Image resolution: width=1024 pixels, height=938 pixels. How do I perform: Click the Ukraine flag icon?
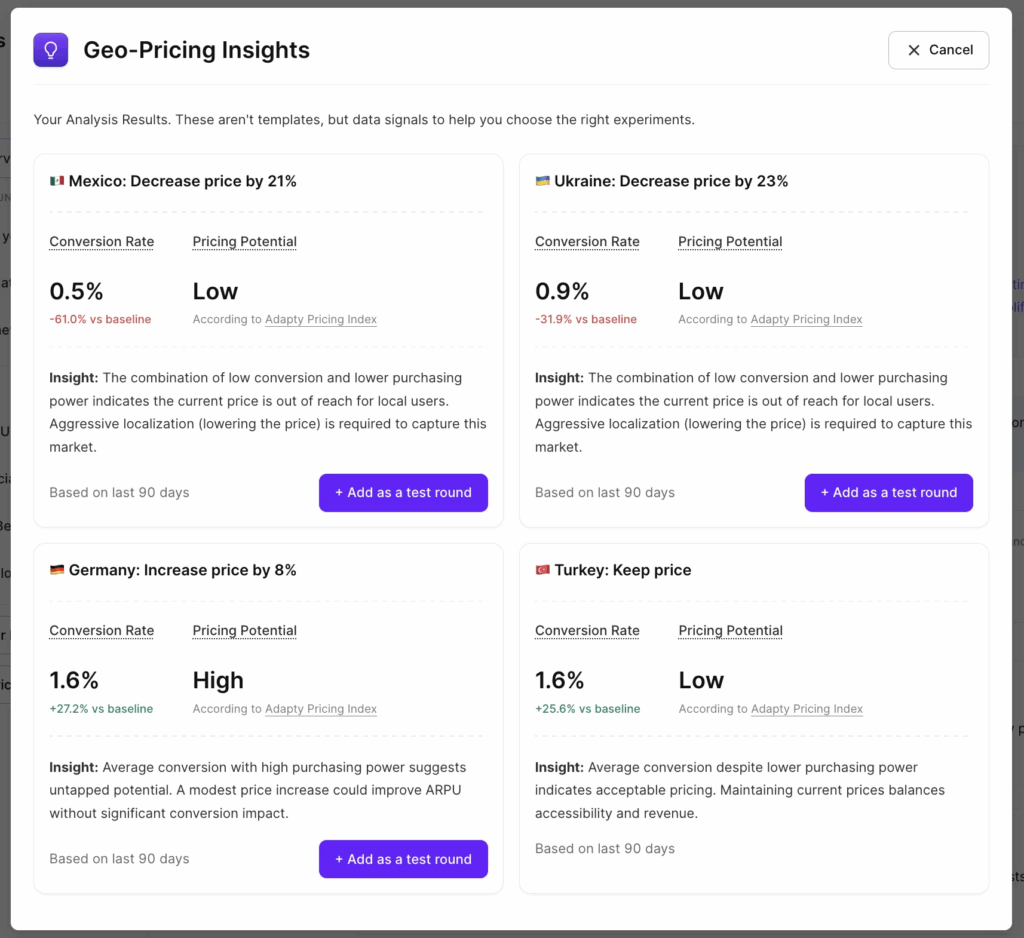pyautogui.click(x=542, y=181)
